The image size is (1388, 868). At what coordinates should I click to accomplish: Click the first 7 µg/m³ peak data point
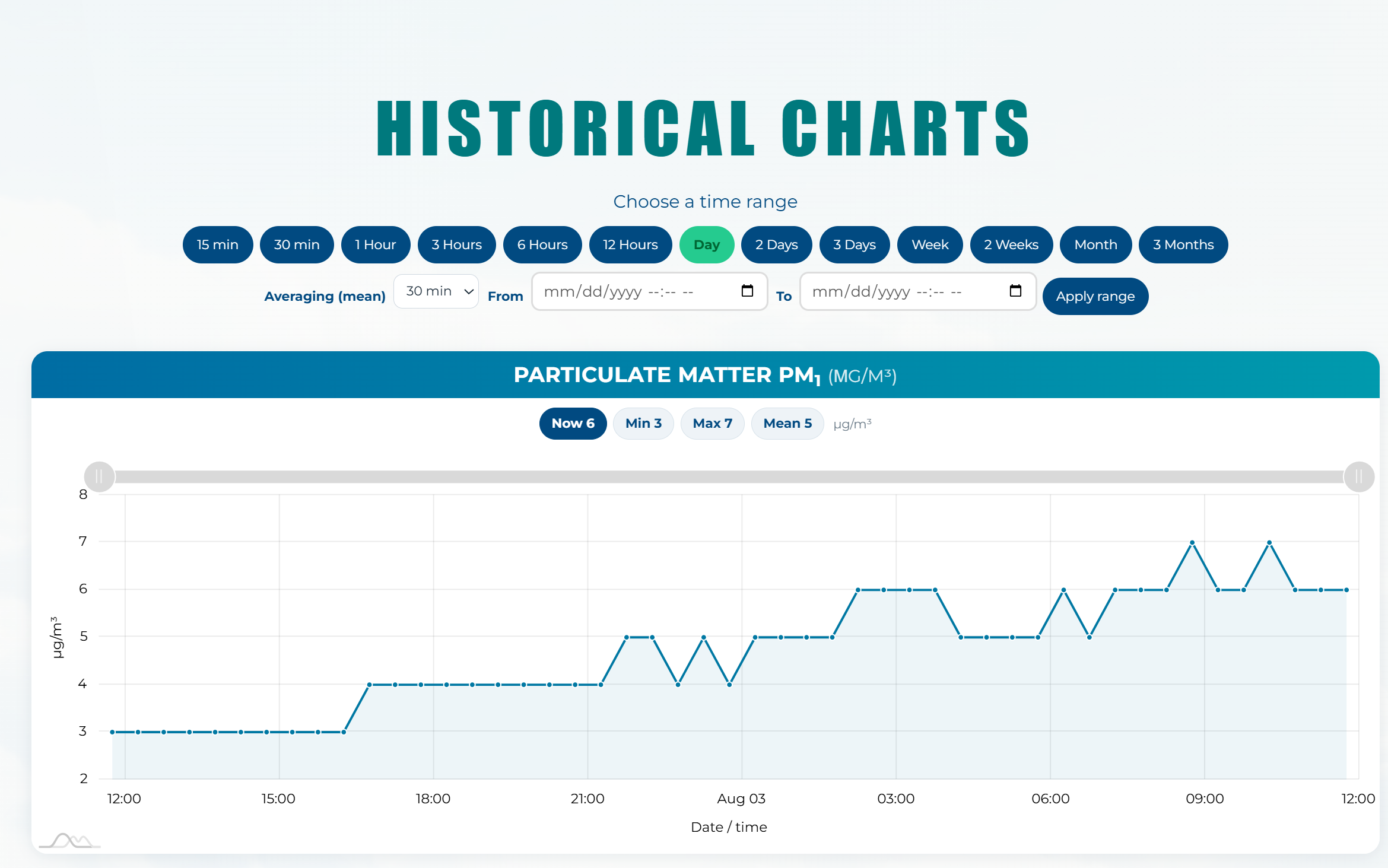point(1192,543)
